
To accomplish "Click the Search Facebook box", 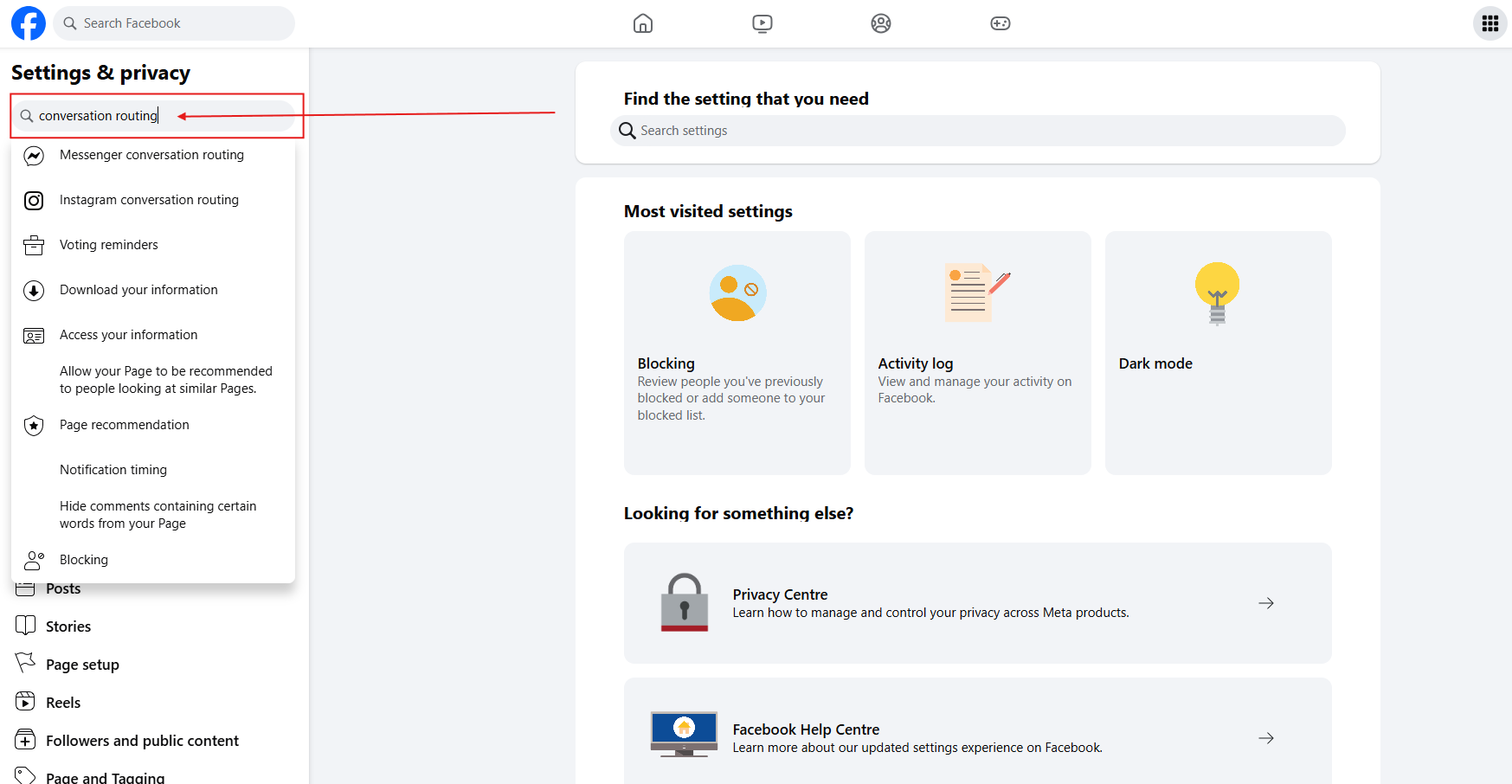I will 175,23.
